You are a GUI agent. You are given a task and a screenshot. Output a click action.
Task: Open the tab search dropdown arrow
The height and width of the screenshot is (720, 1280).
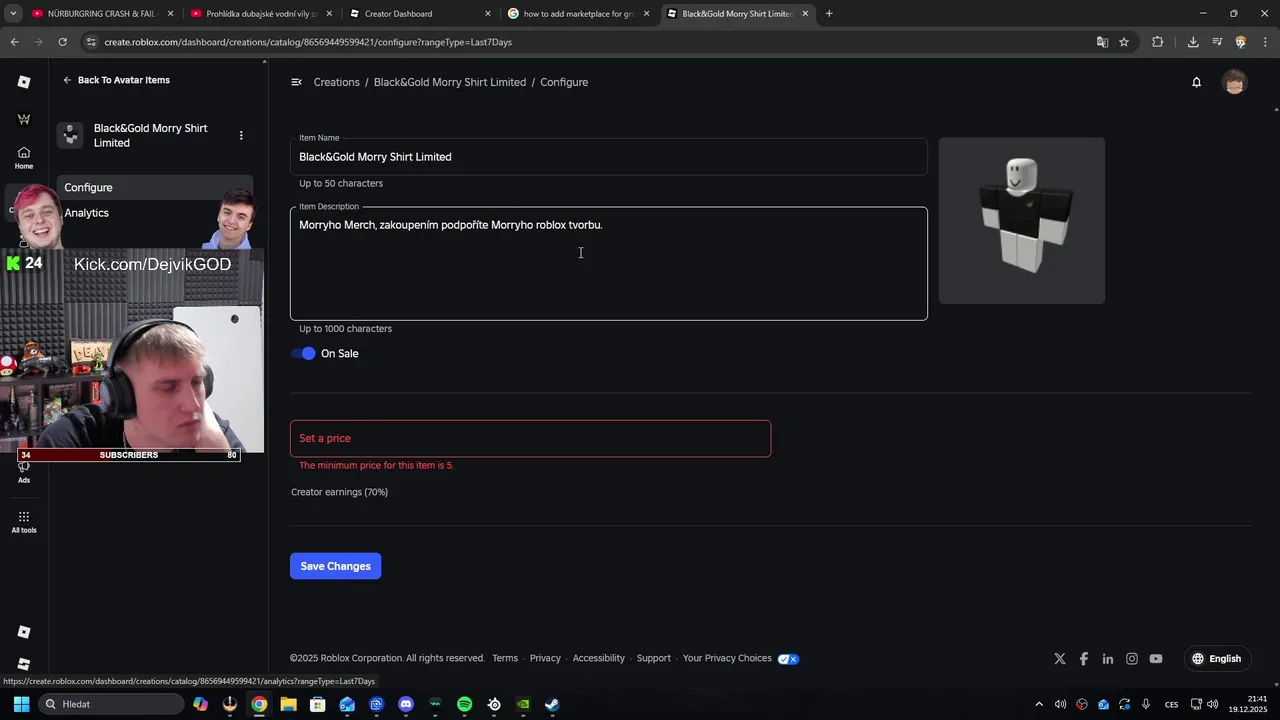tap(13, 14)
